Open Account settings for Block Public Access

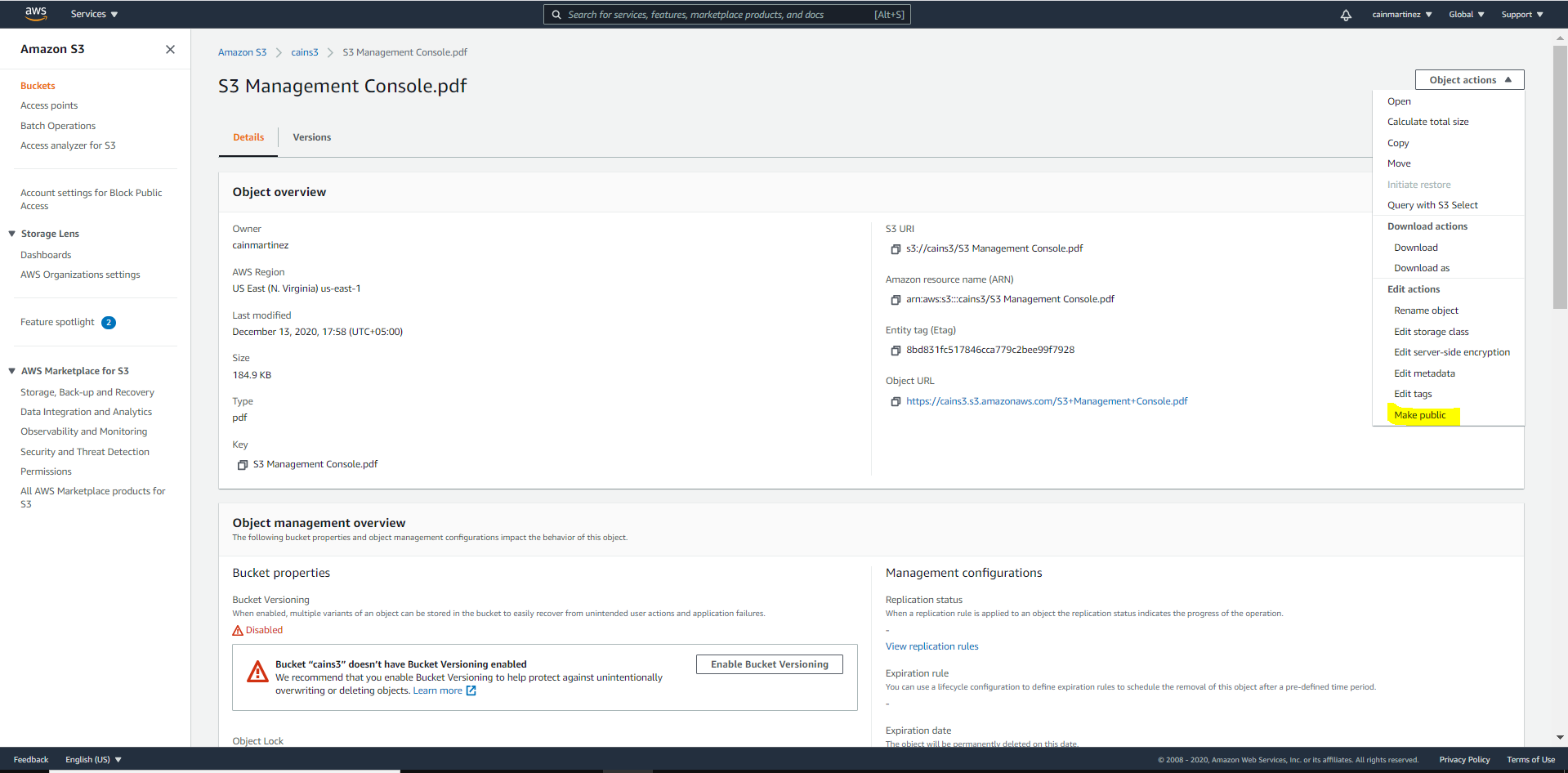[x=92, y=199]
